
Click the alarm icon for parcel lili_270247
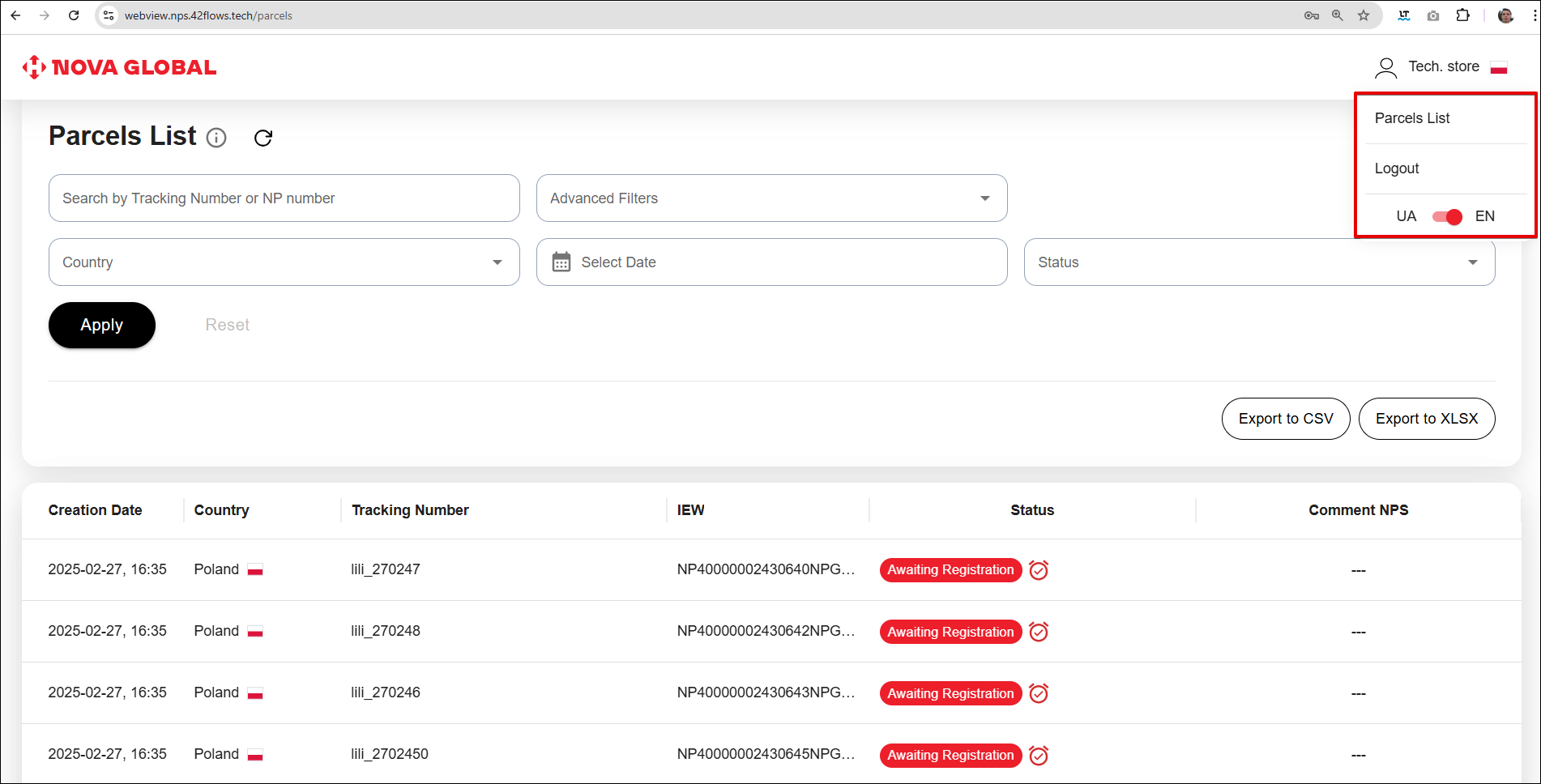coord(1039,570)
